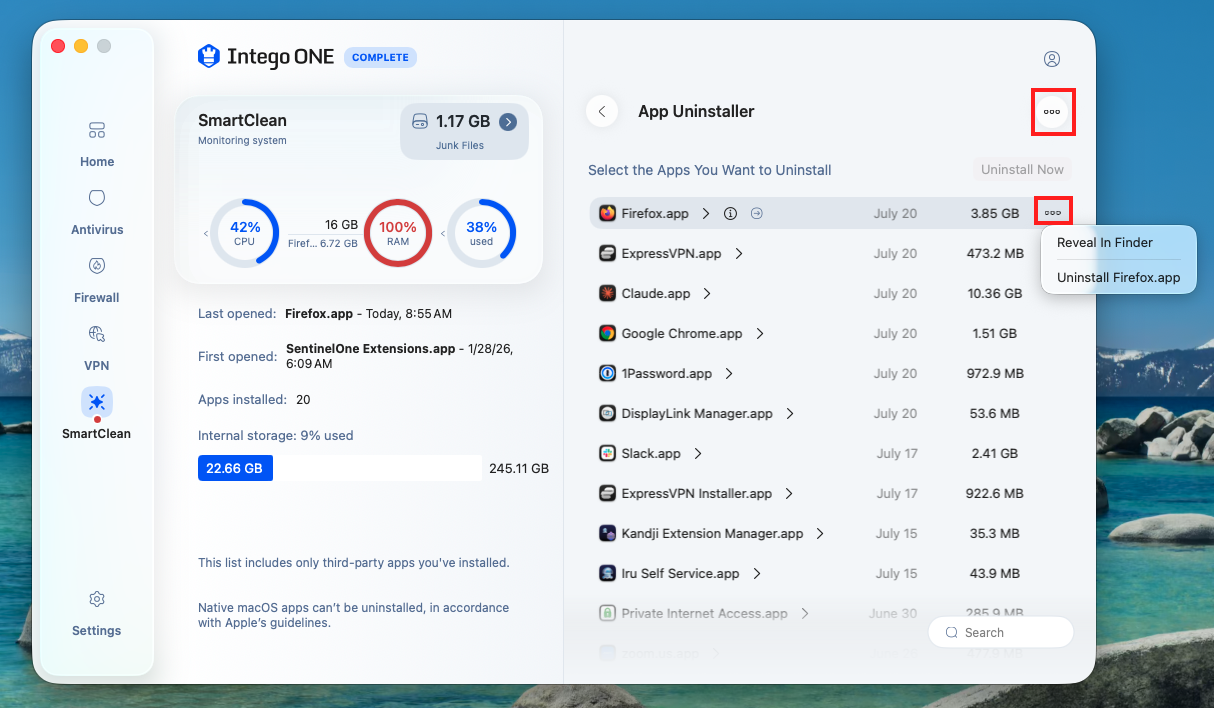The height and width of the screenshot is (708, 1214).
Task: Click the Google Chrome app icon
Action: click(x=607, y=333)
